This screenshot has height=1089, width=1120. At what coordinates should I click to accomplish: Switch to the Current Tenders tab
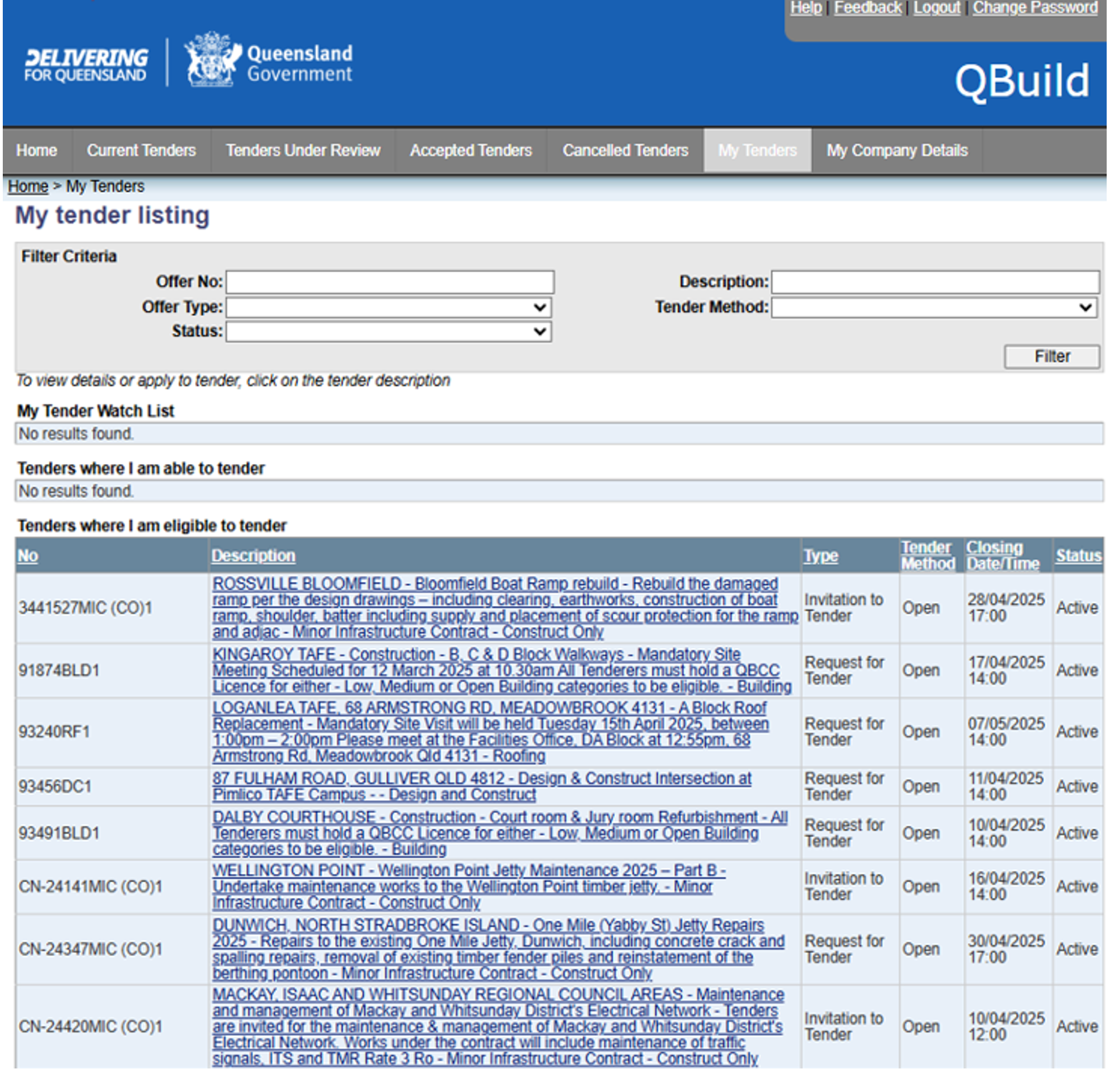point(141,151)
